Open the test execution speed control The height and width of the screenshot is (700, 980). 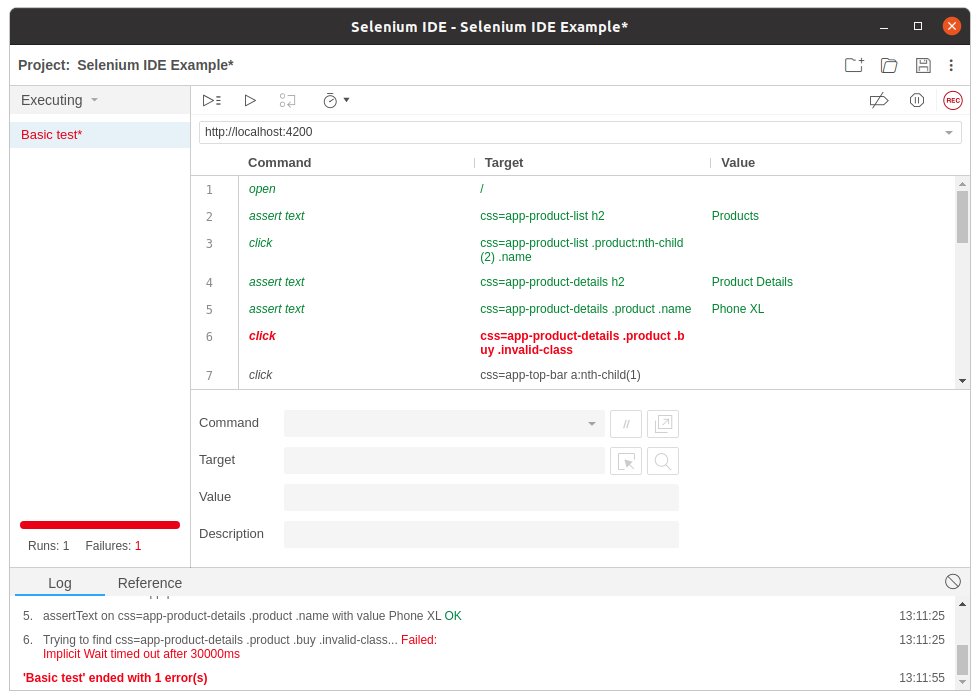tap(335, 100)
